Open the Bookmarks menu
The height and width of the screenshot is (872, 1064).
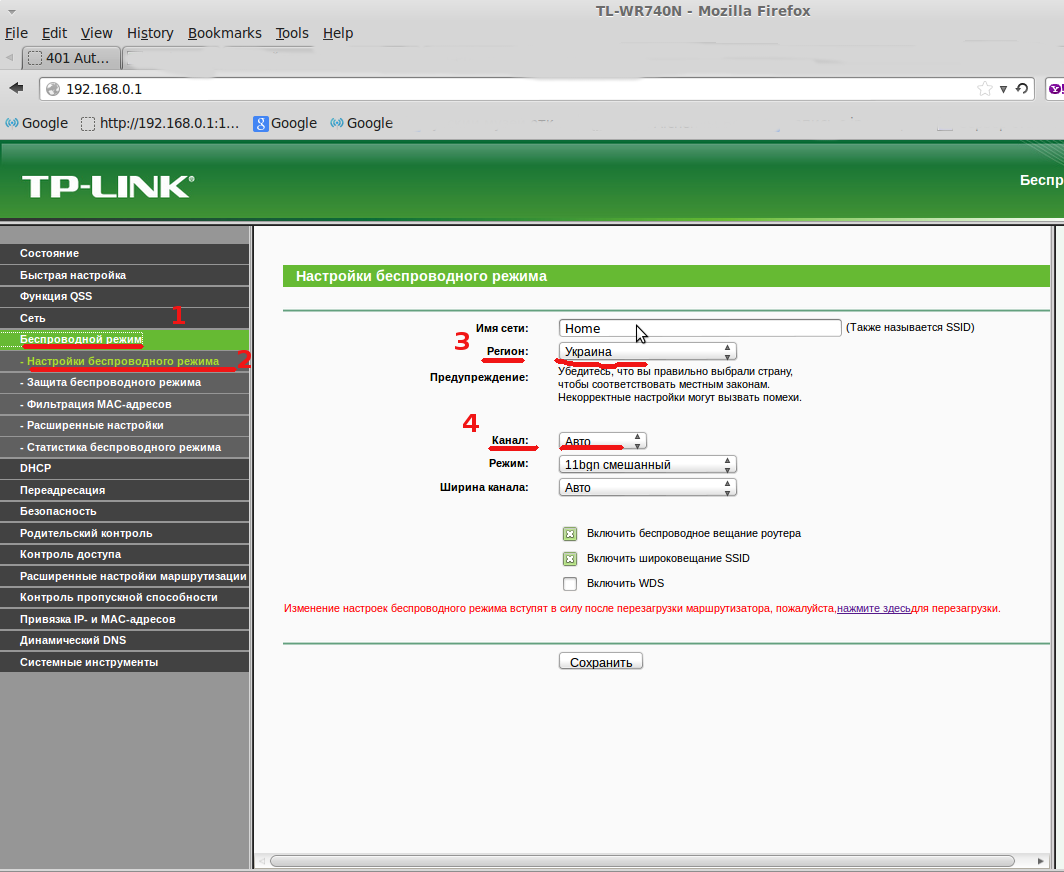[x=225, y=33]
